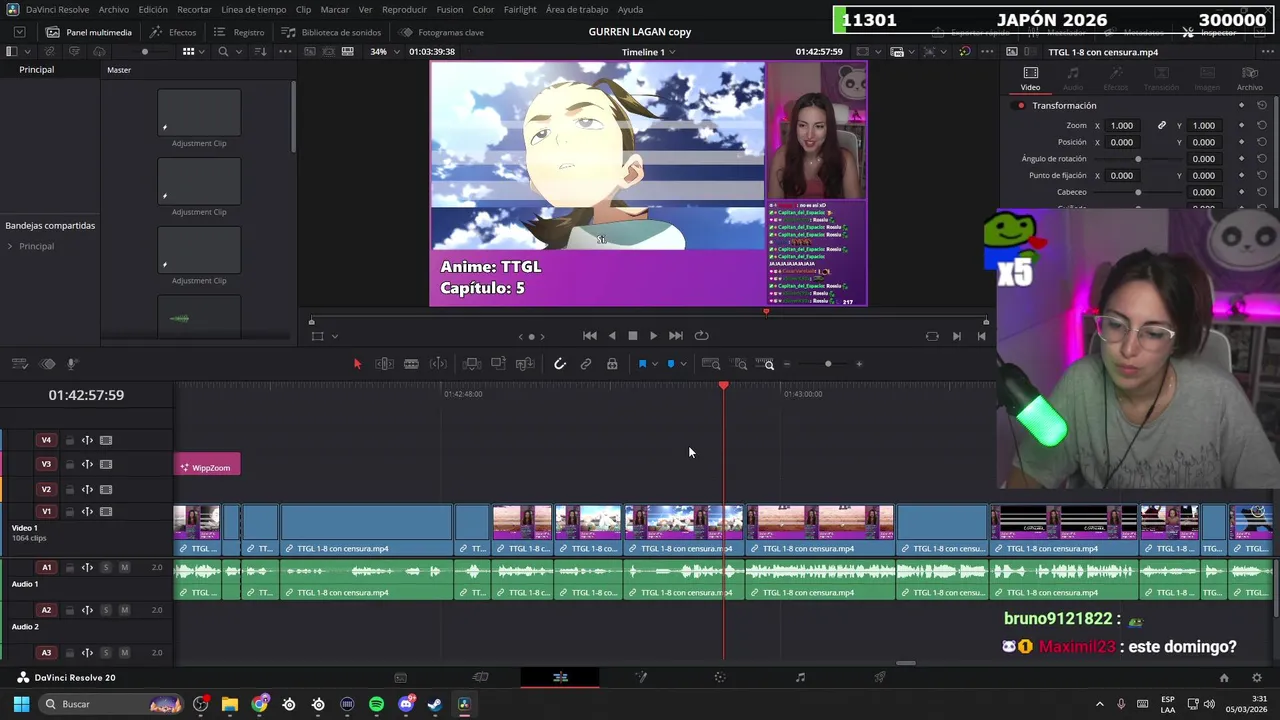
Task: Play in reverse in the viewer
Action: point(612,336)
